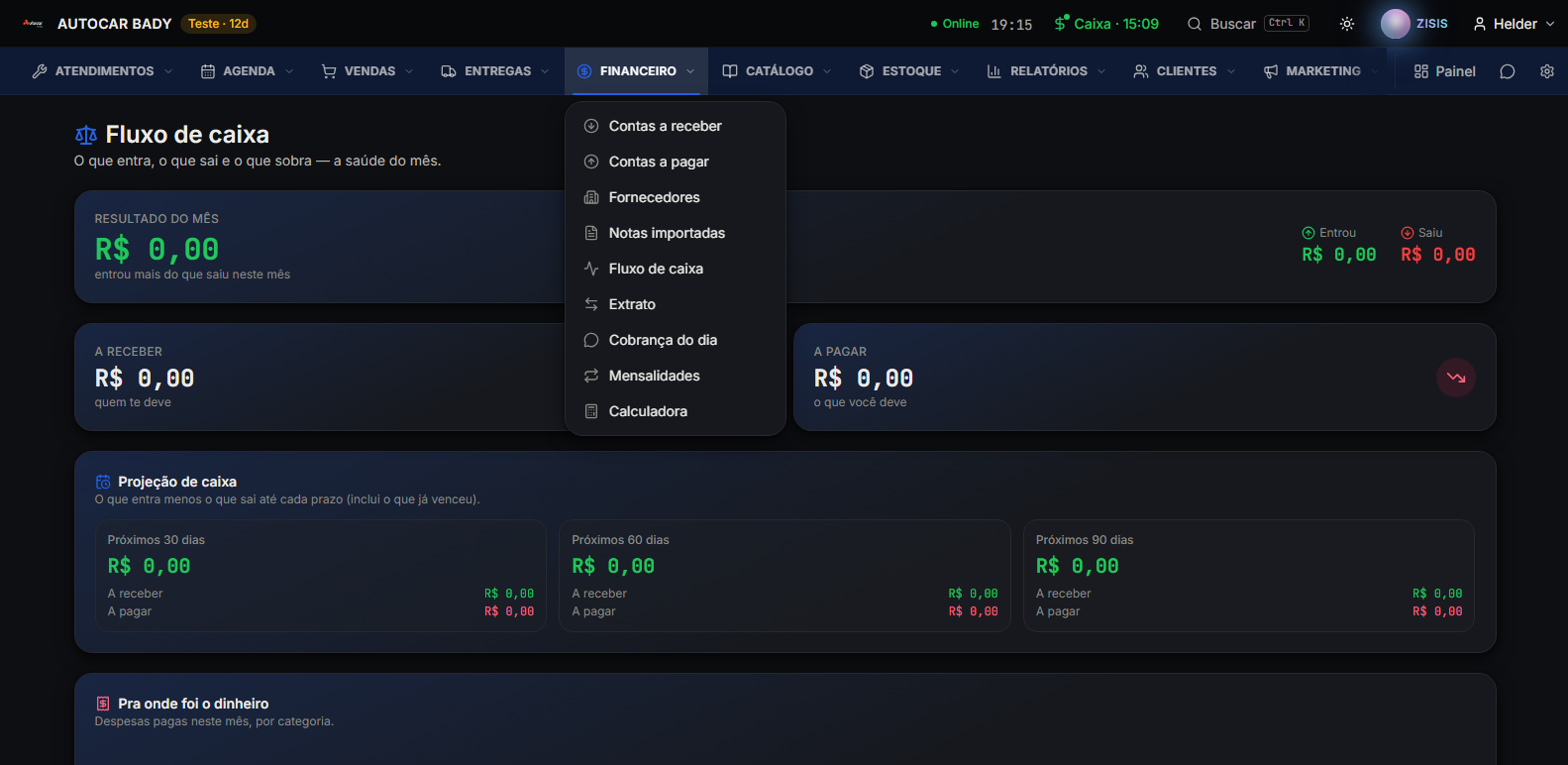
Task: Open chat bubble icon beside Painel
Action: coord(1508,71)
